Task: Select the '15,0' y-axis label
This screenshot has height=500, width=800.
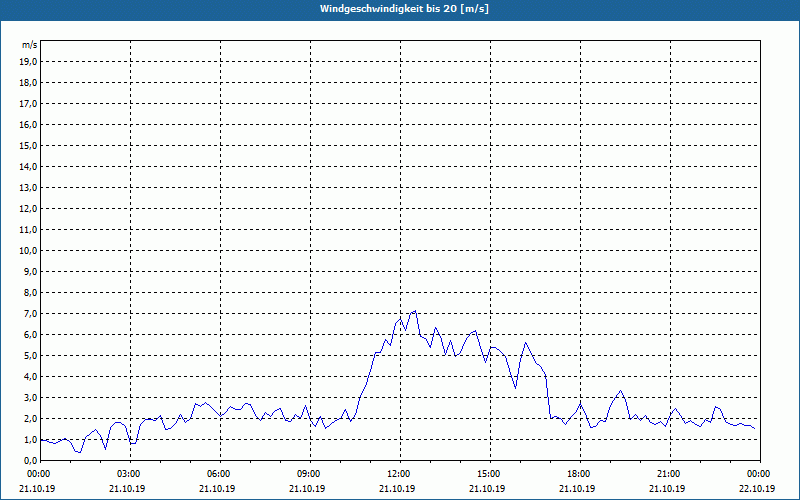Action: (28, 145)
